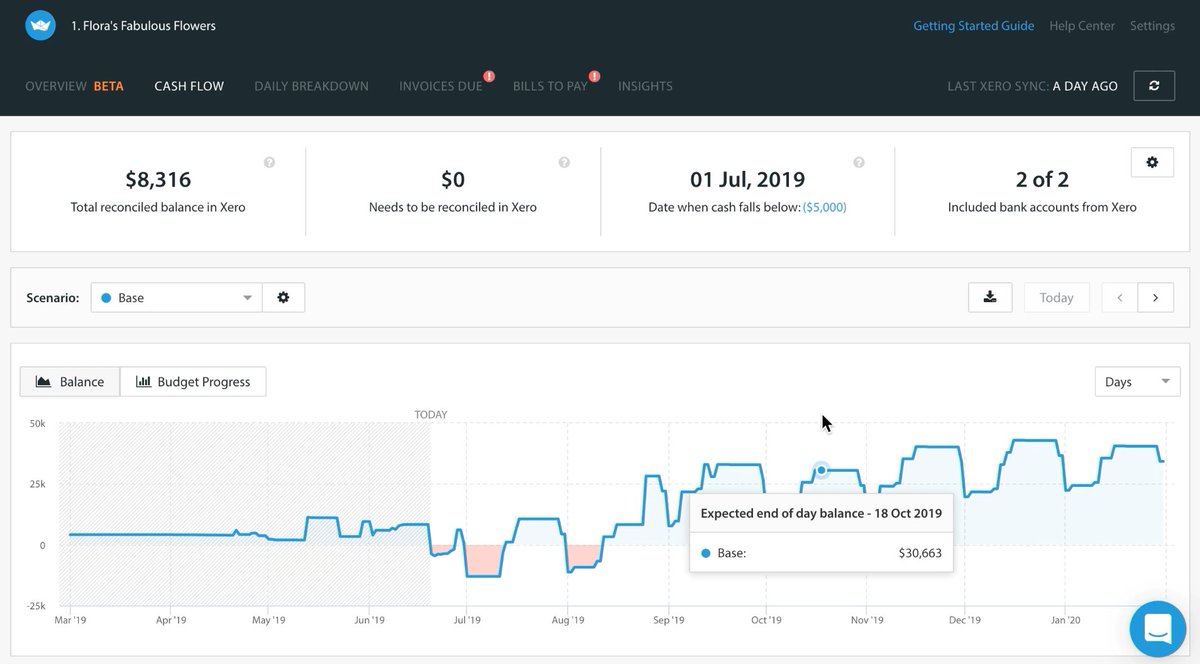The image size is (1200, 664).
Task: Click the 18 Oct balance marker on chart
Action: (820, 470)
